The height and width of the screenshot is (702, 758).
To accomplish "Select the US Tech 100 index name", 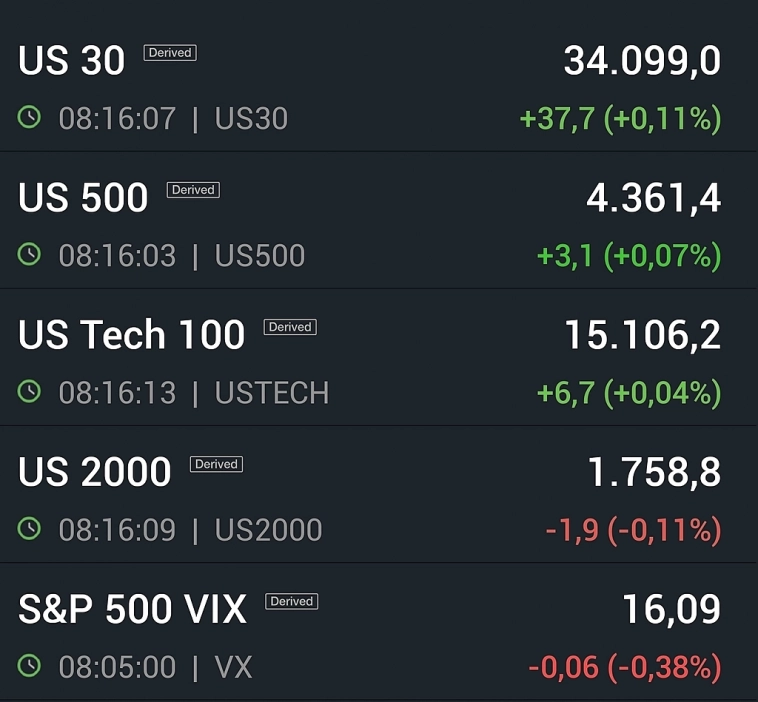I will [x=131, y=336].
